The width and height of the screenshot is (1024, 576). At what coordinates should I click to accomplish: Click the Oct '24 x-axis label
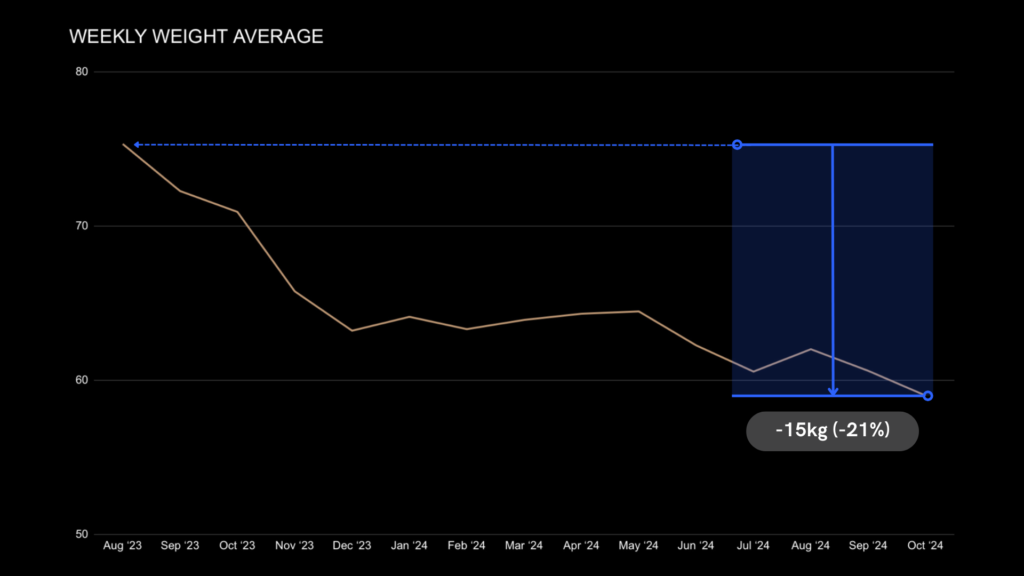coord(925,546)
